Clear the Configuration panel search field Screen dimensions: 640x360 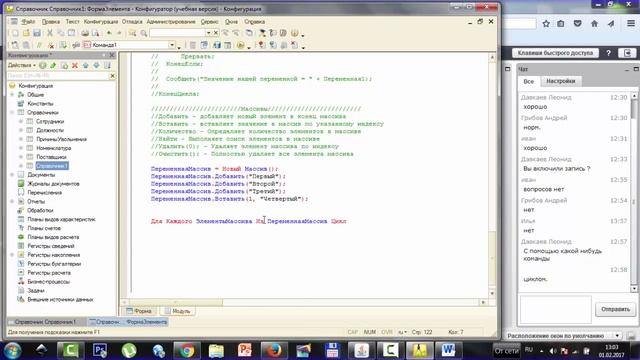click(x=112, y=76)
